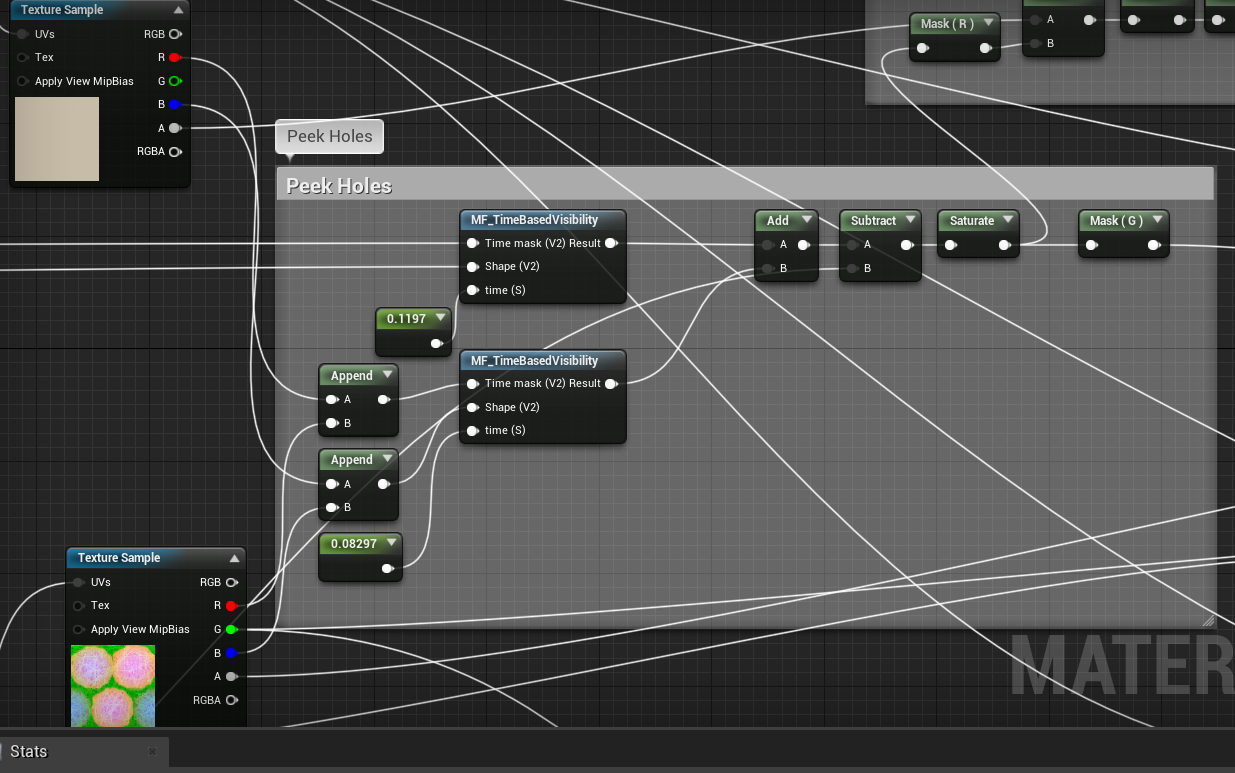Image resolution: width=1235 pixels, height=773 pixels.
Task: Click the input pin on Saturate node
Action: (x=949, y=245)
